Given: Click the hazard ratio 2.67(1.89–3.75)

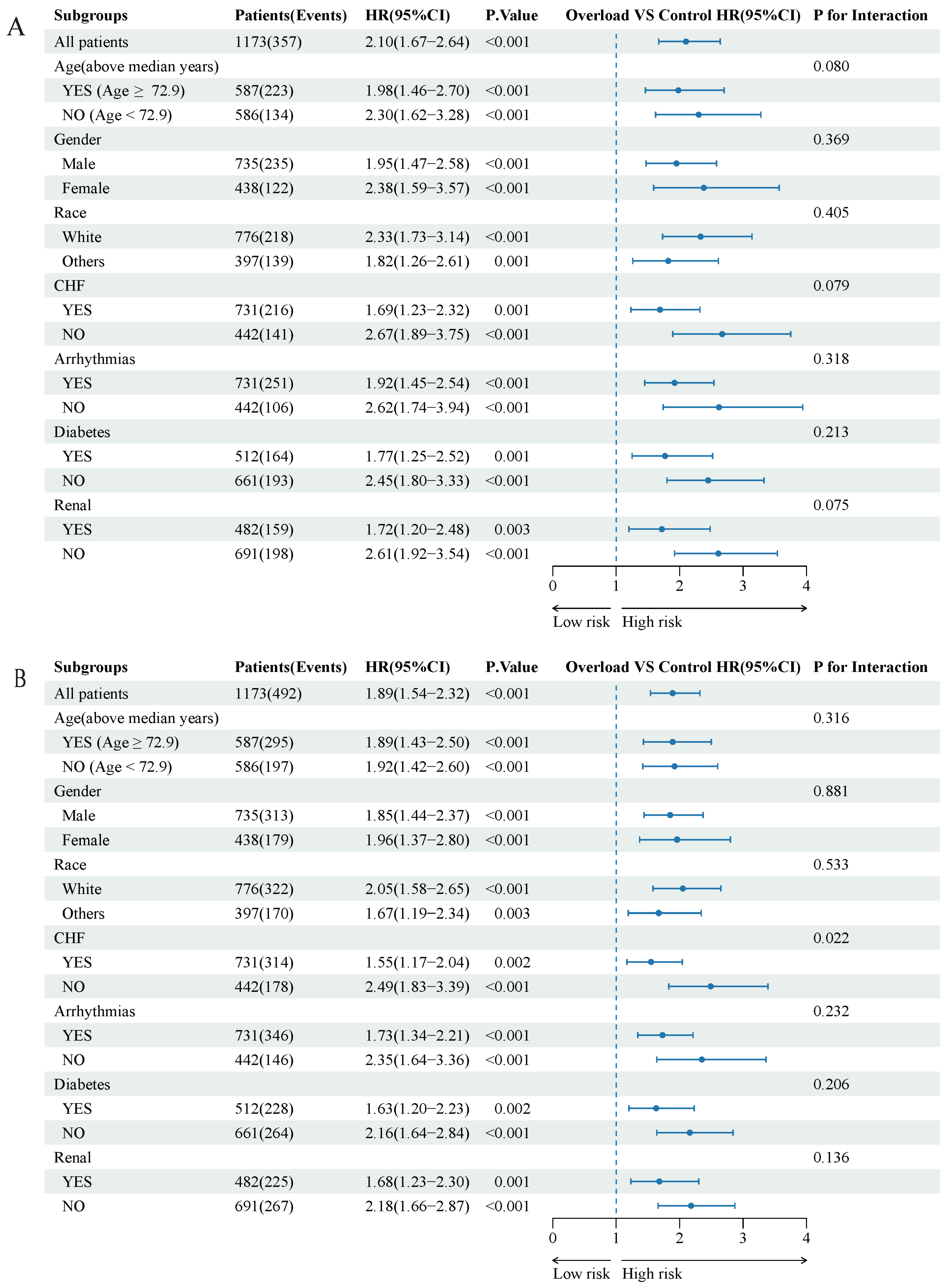Looking at the screenshot, I should (417, 335).
